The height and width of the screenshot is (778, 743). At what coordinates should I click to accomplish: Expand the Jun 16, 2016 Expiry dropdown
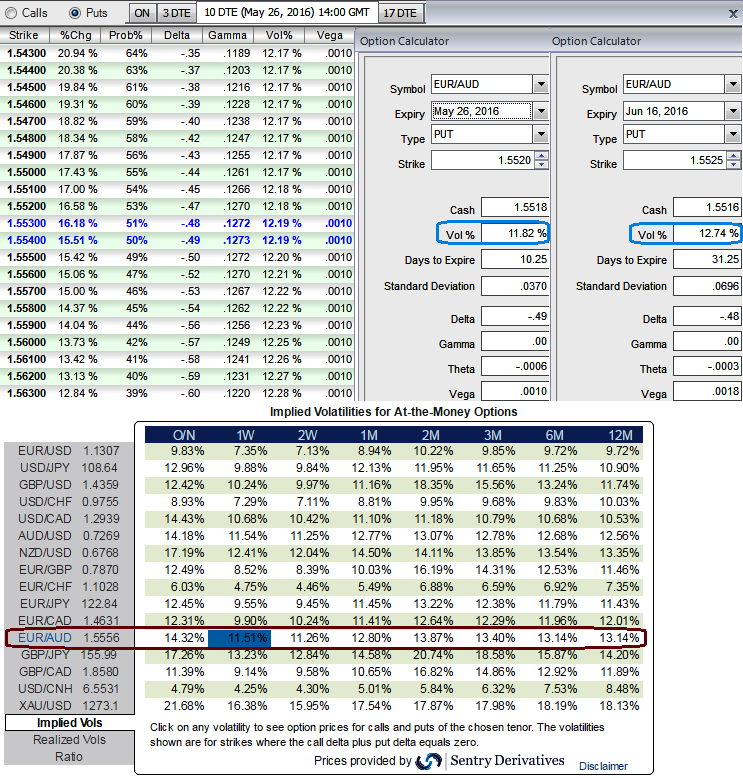coord(732,111)
